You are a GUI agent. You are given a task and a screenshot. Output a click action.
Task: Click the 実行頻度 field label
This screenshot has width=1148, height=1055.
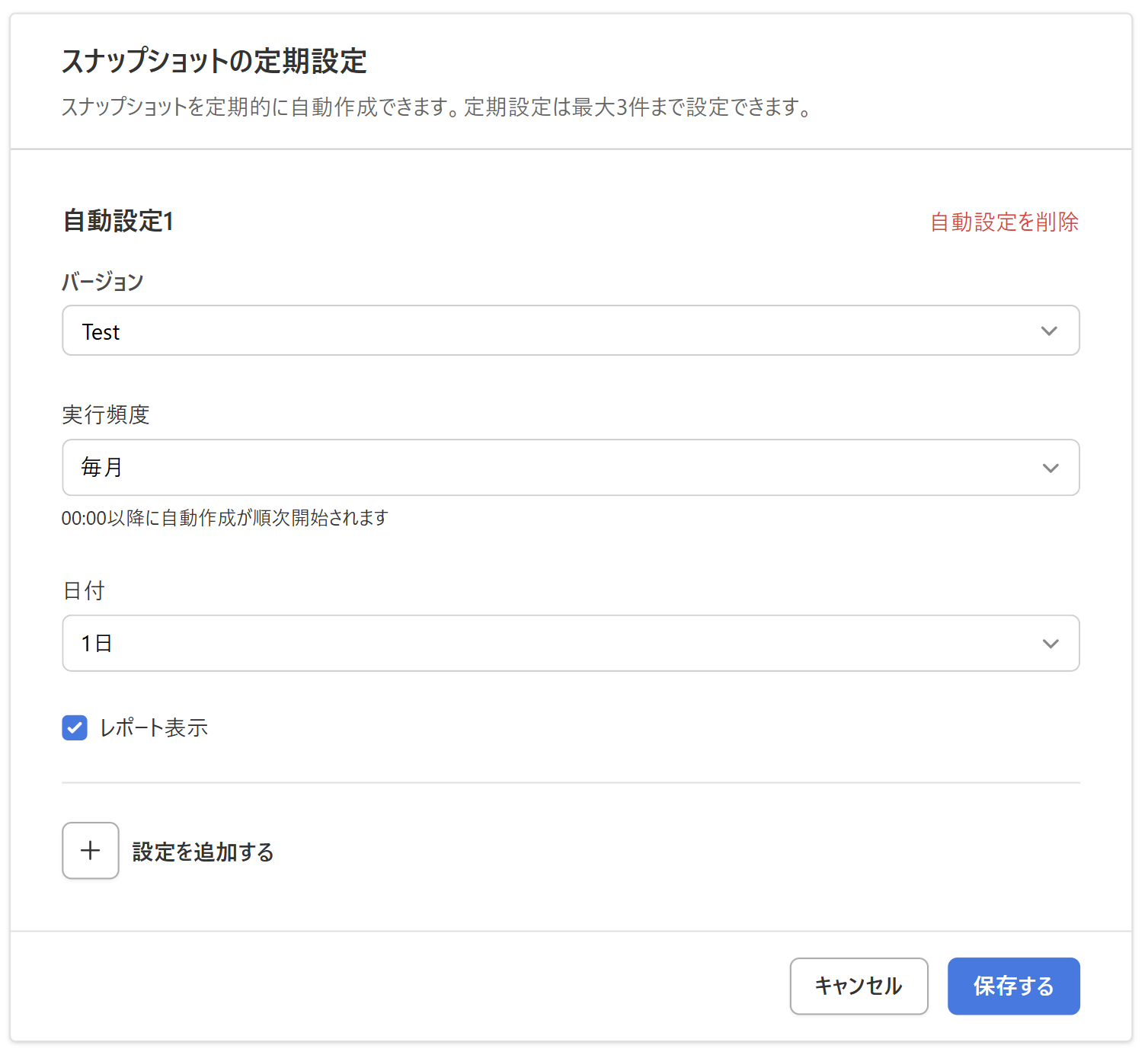(x=105, y=414)
